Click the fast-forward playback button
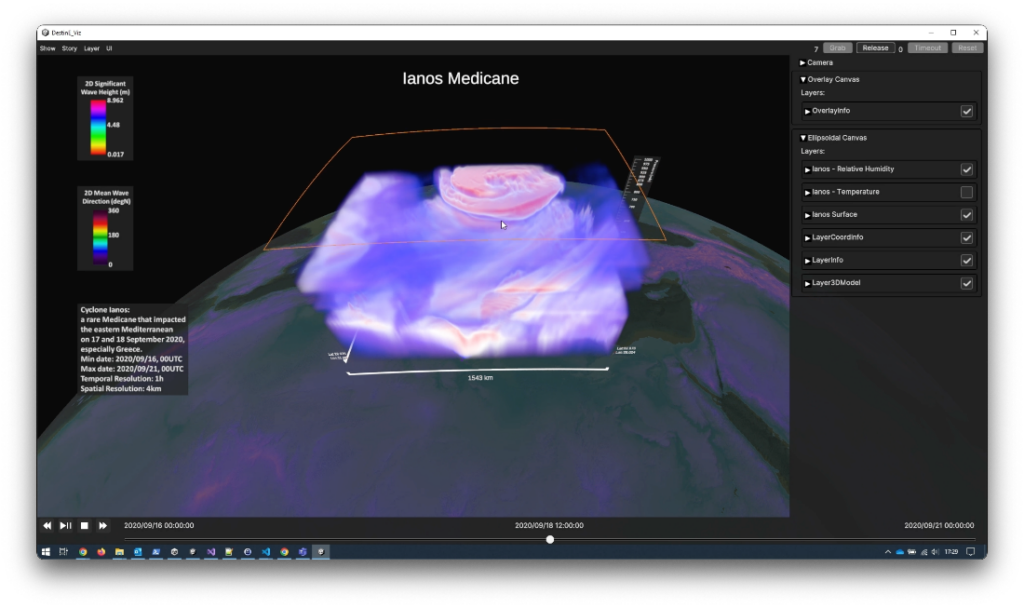 point(103,525)
